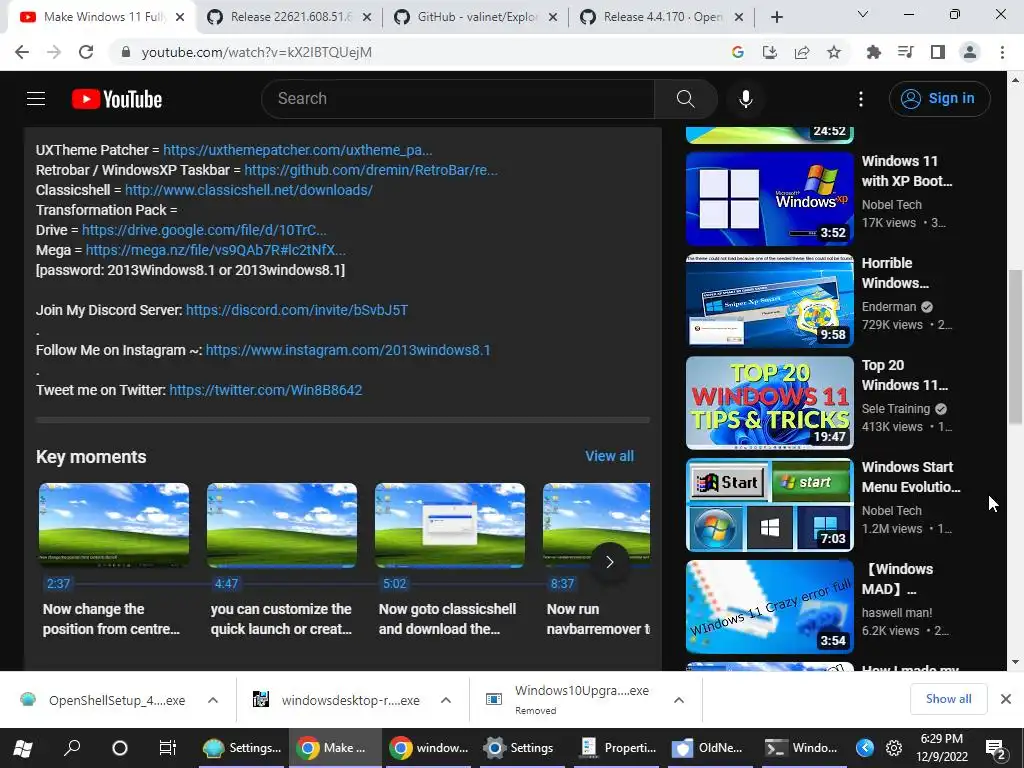Expand options for OpenShellSetup download

pyautogui.click(x=213, y=700)
